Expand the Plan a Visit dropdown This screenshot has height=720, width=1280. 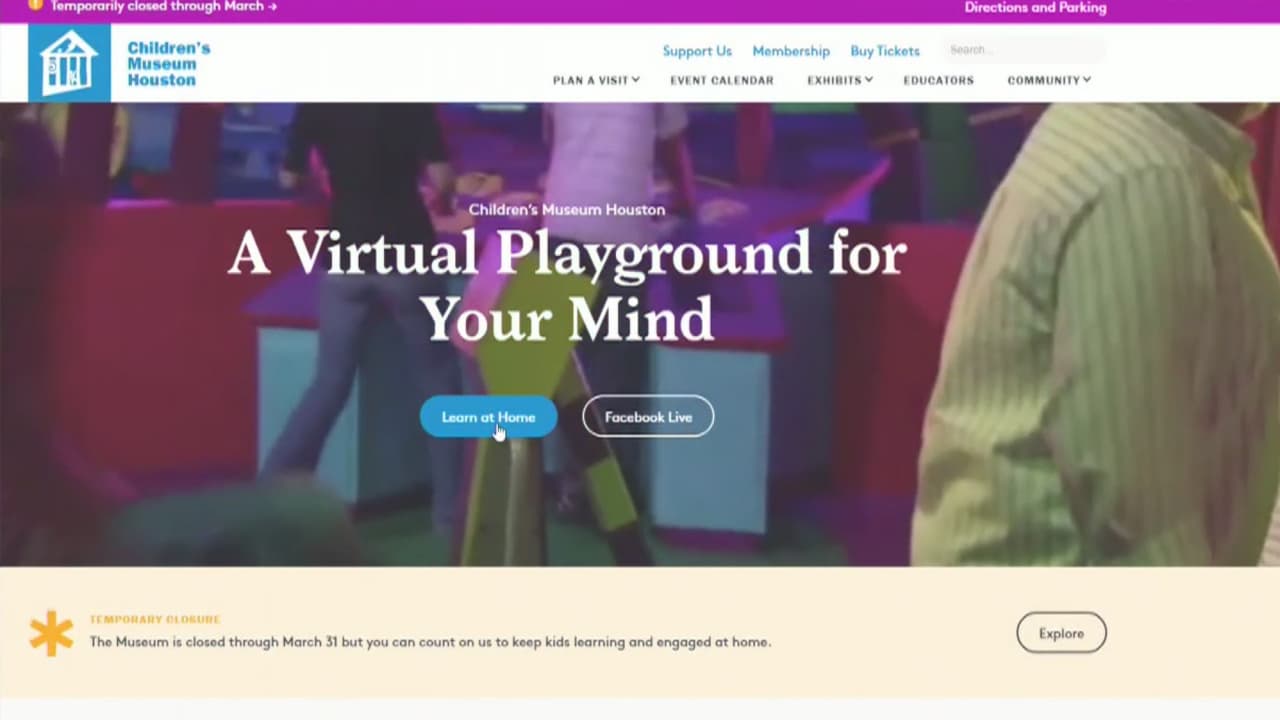(x=596, y=80)
